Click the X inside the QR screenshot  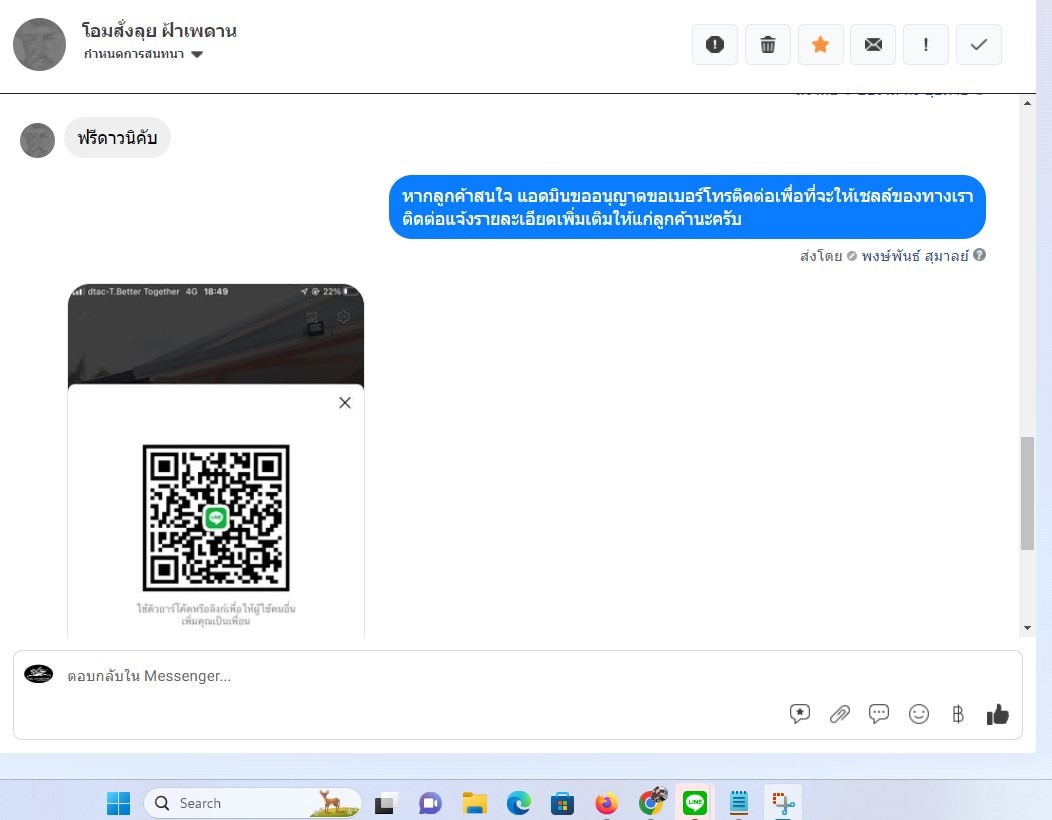click(x=345, y=403)
